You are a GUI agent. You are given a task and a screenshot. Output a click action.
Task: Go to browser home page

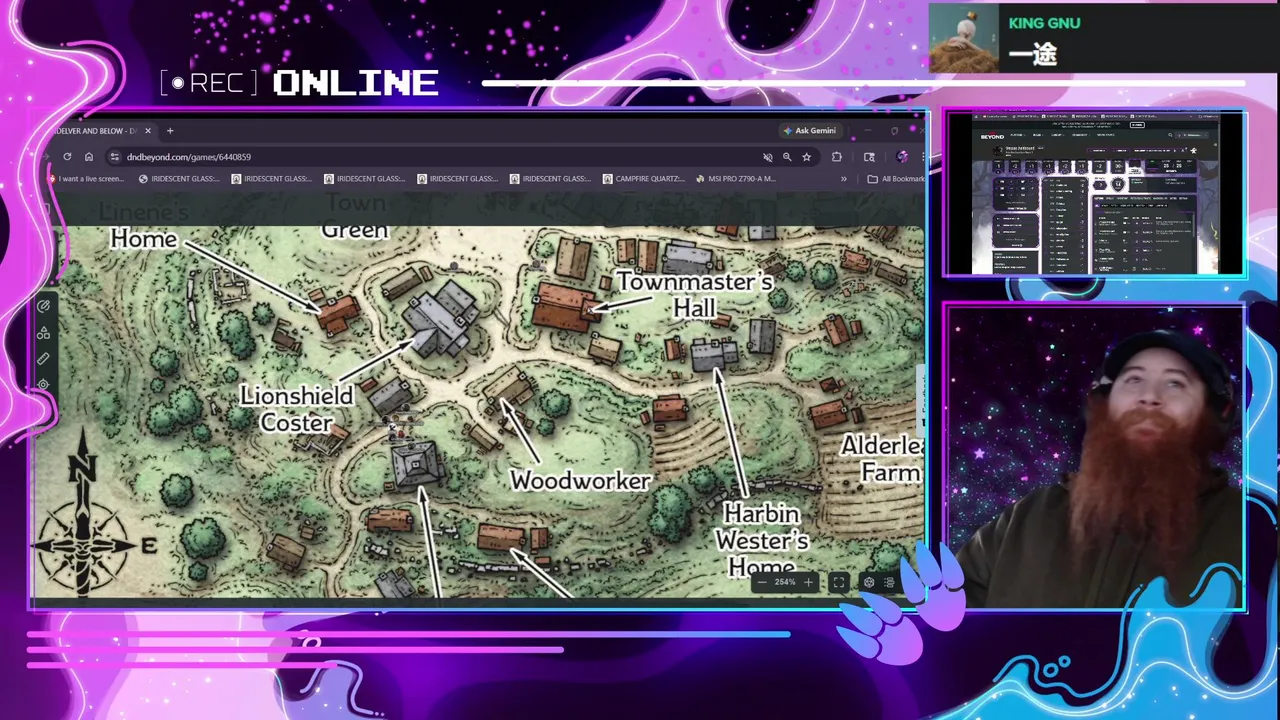point(89,157)
